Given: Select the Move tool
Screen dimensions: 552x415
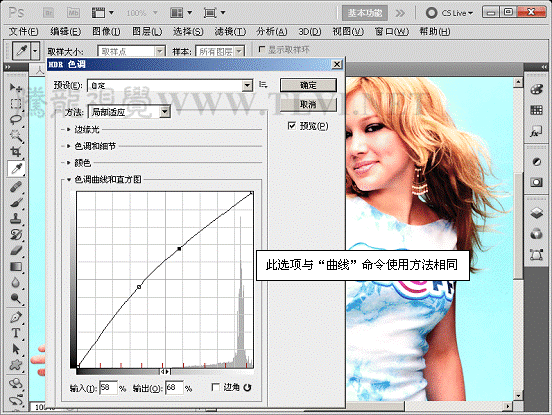Looking at the screenshot, I should coord(15,87).
